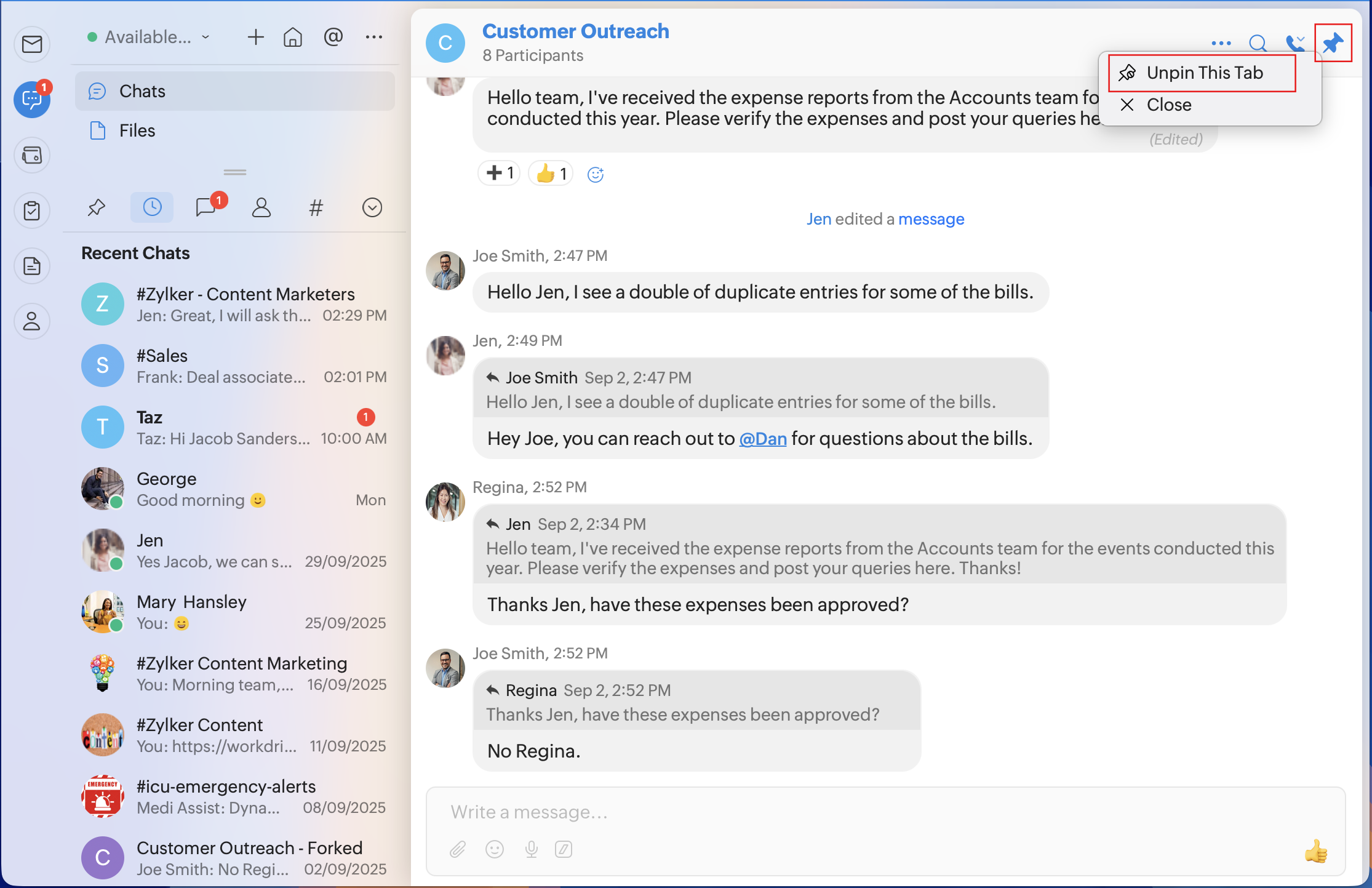Image resolution: width=1372 pixels, height=888 pixels.
Task: Switch to the channels hashtag tab
Action: click(316, 207)
